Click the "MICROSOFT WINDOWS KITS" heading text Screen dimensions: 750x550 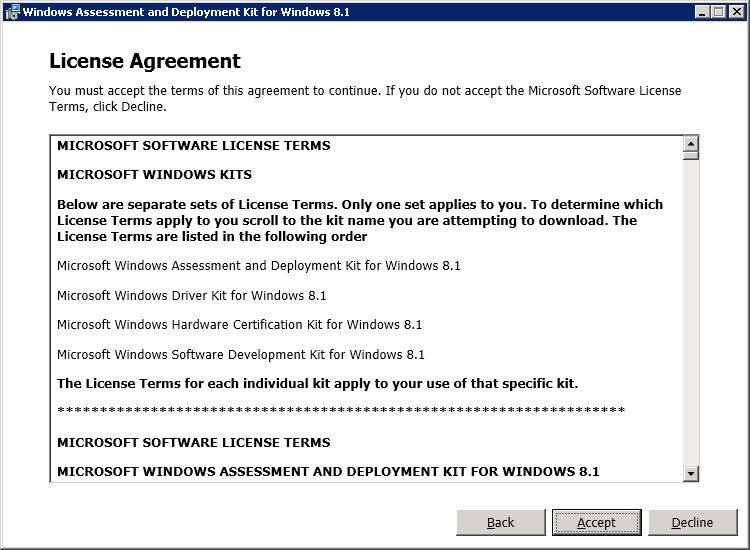point(154,175)
